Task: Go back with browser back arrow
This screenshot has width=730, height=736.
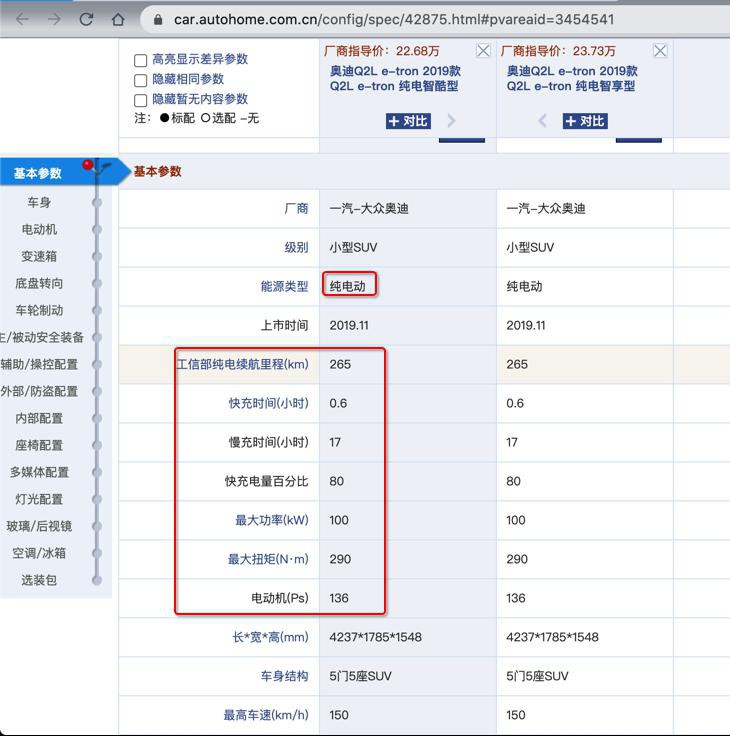Action: point(23,19)
